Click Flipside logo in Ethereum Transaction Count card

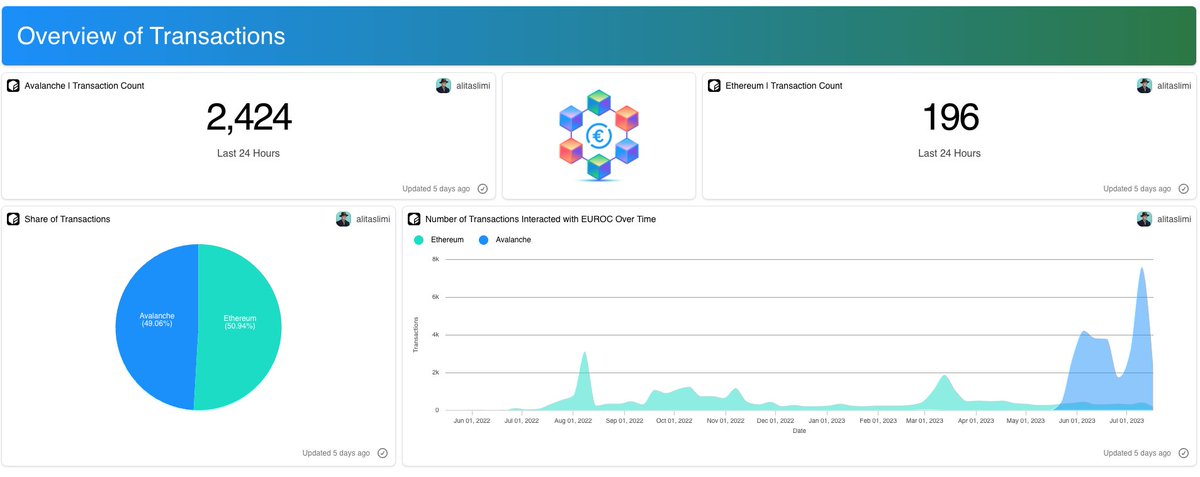point(714,86)
